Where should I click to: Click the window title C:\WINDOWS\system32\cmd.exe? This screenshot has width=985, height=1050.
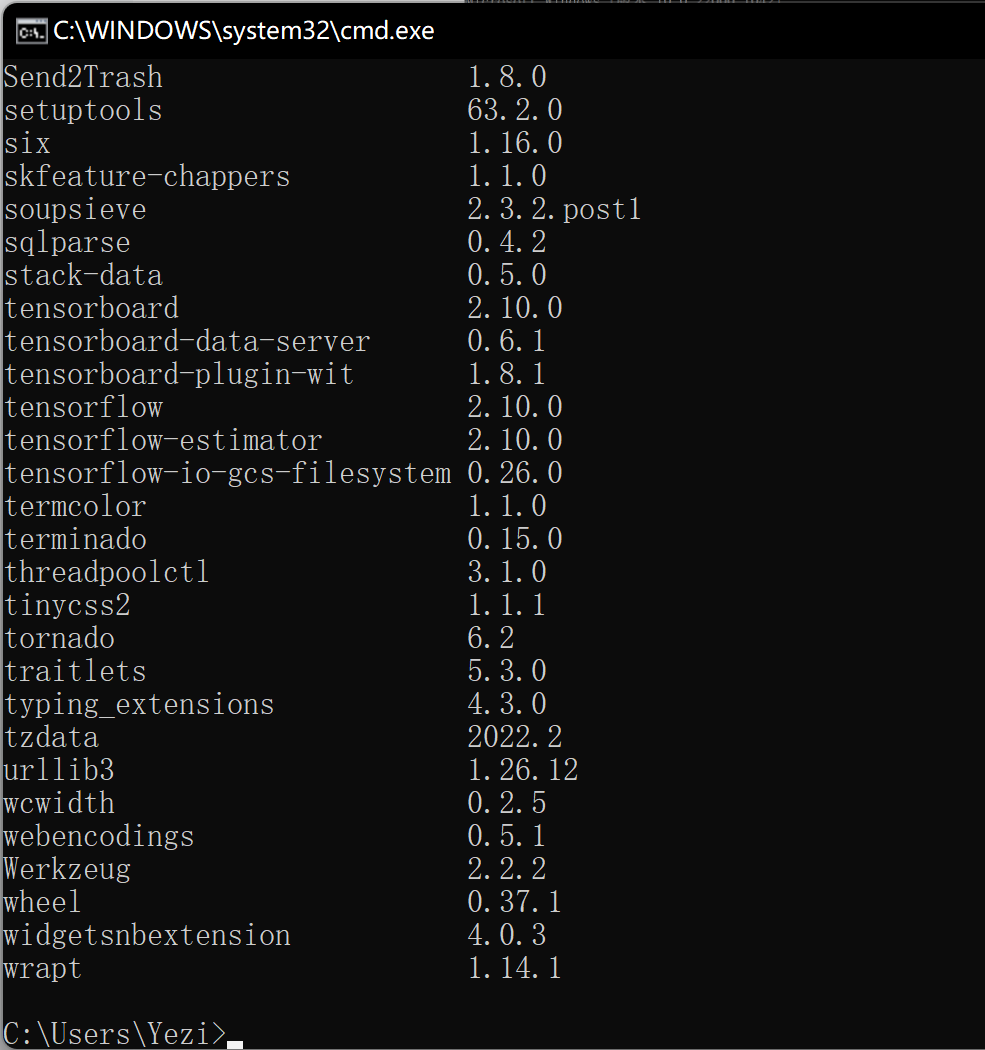[244, 31]
